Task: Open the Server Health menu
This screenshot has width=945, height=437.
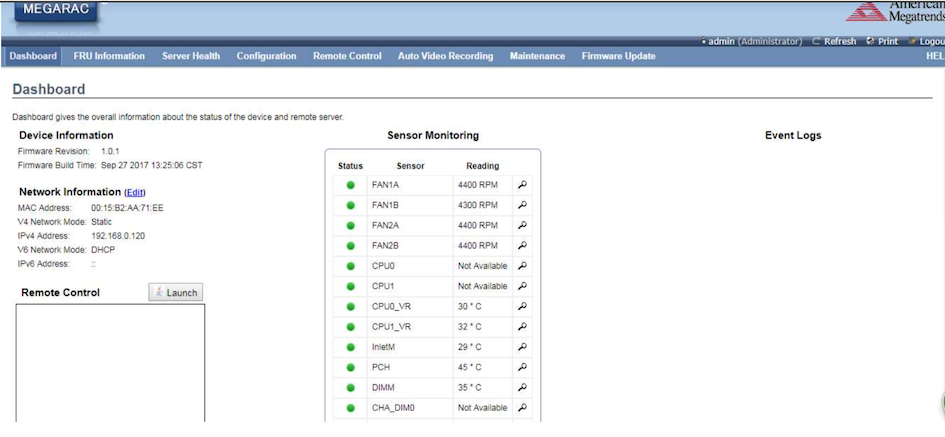Action: [x=191, y=56]
